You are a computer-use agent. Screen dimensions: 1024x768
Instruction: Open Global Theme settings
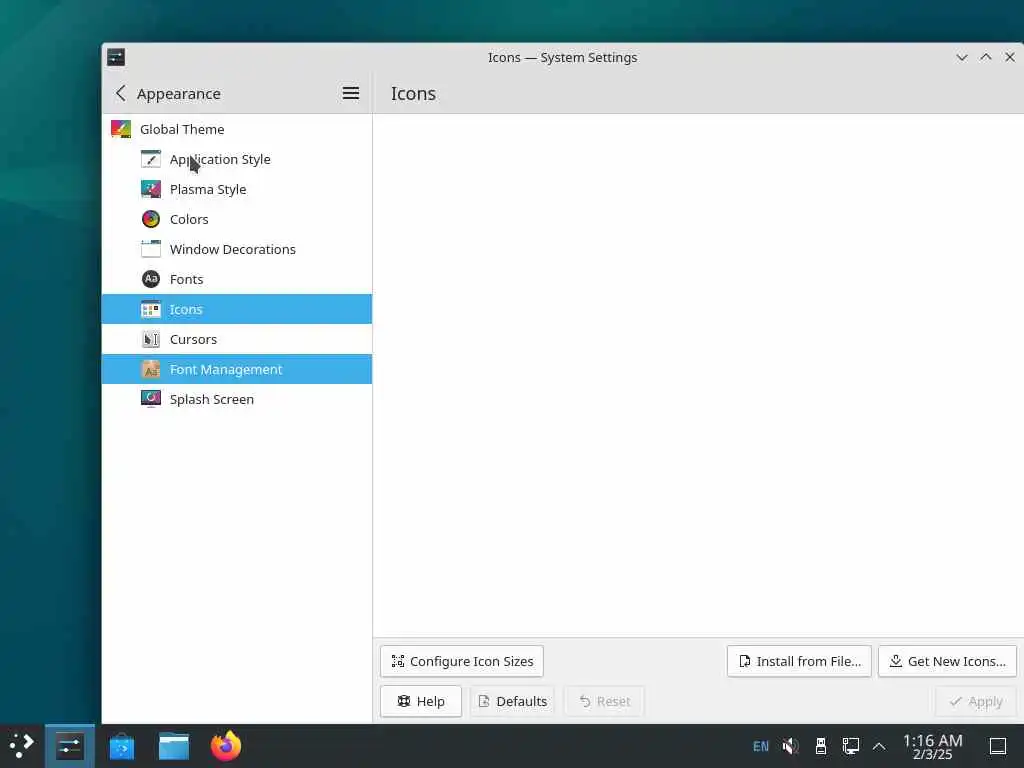pos(236,129)
